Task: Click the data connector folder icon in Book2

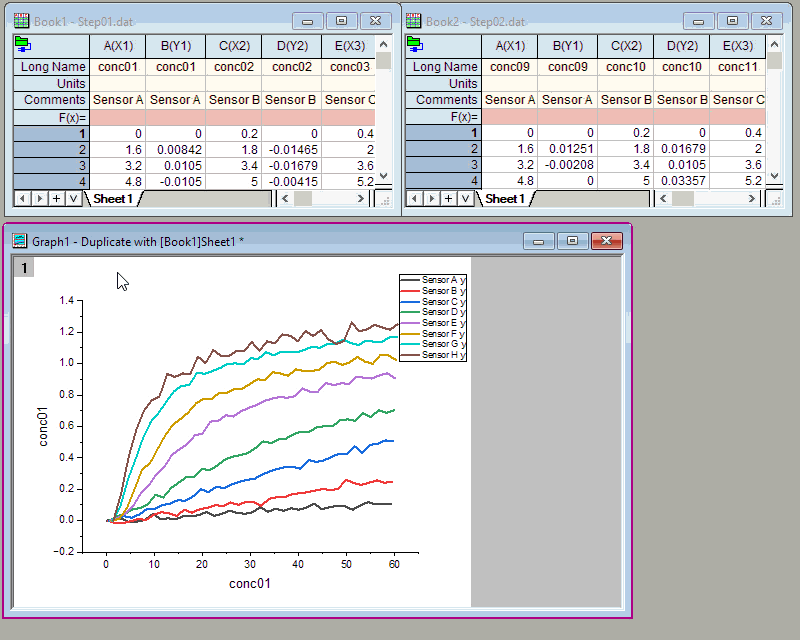Action: pos(413,44)
